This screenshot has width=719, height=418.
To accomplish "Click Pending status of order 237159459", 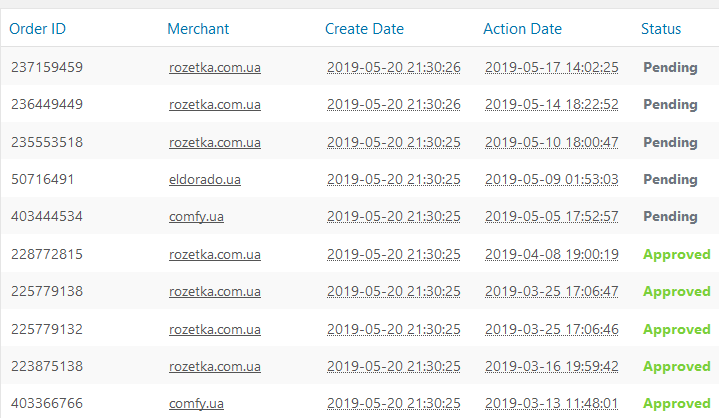I will pyautogui.click(x=670, y=67).
